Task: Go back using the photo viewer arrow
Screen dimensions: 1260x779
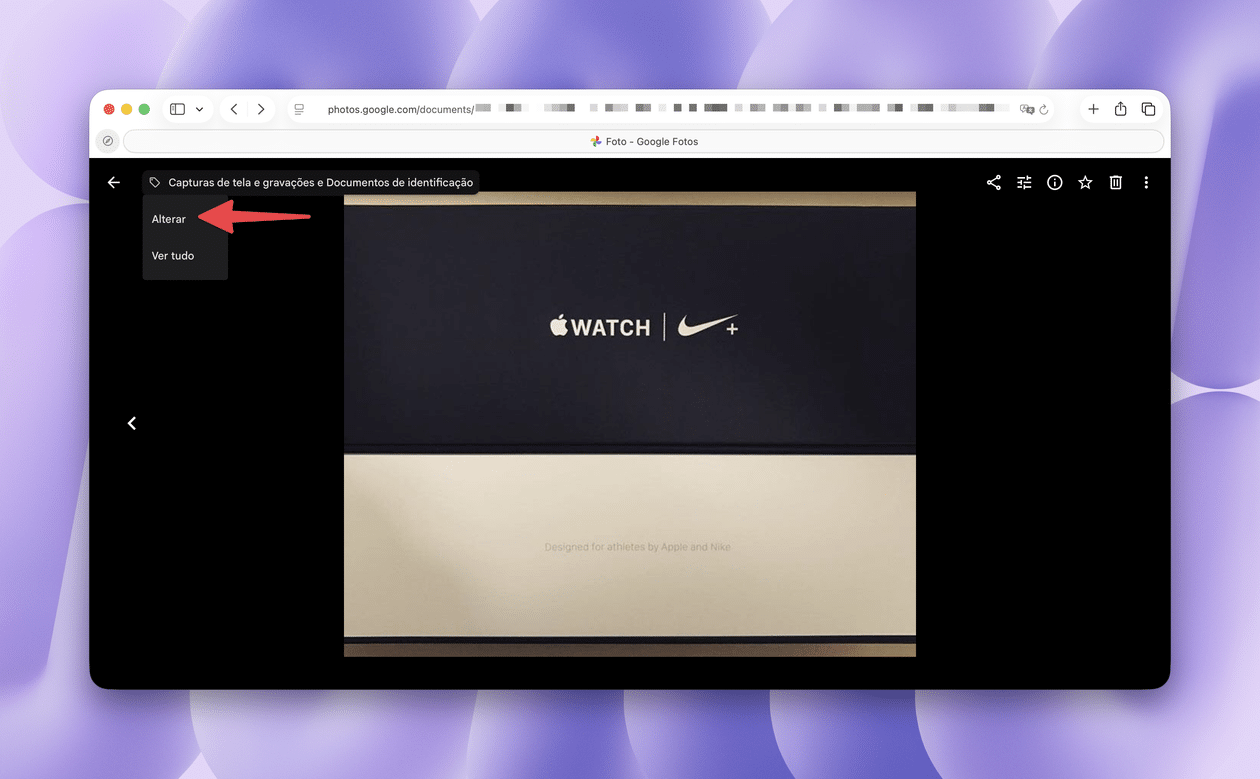Action: (x=114, y=183)
